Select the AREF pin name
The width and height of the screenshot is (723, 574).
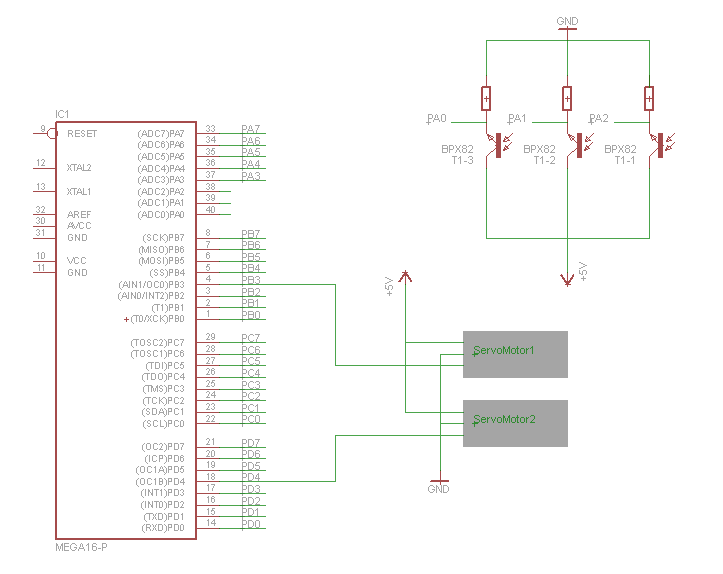[79, 215]
